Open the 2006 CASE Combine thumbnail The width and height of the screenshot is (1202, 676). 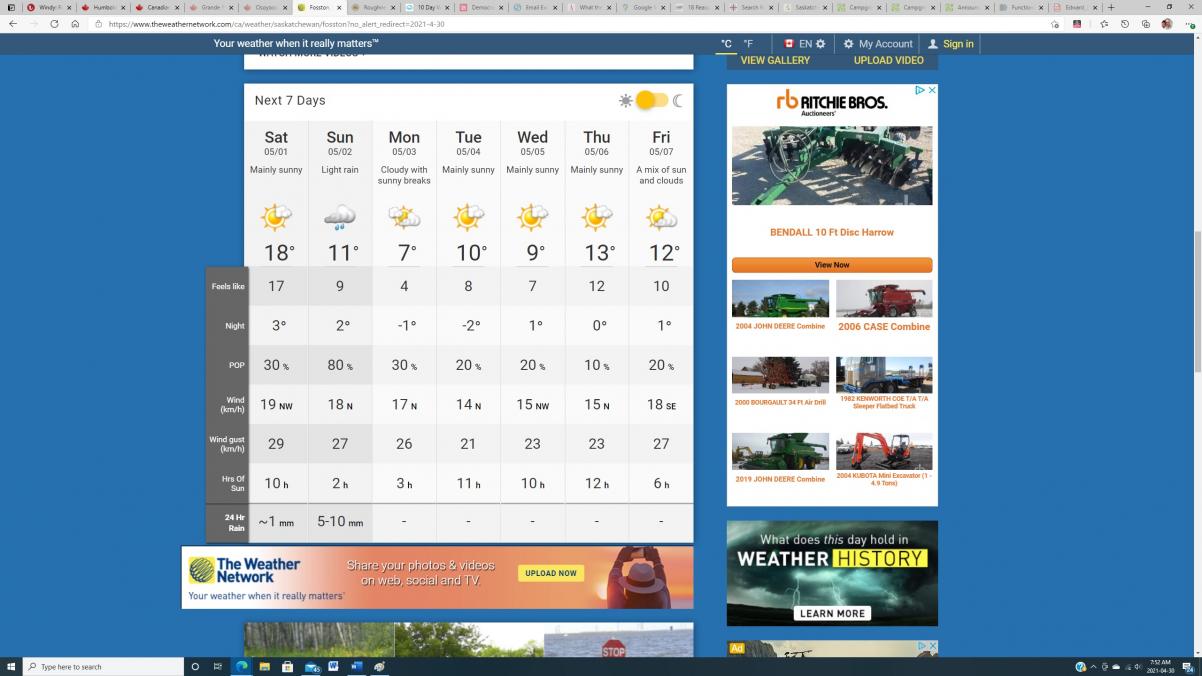tap(884, 299)
